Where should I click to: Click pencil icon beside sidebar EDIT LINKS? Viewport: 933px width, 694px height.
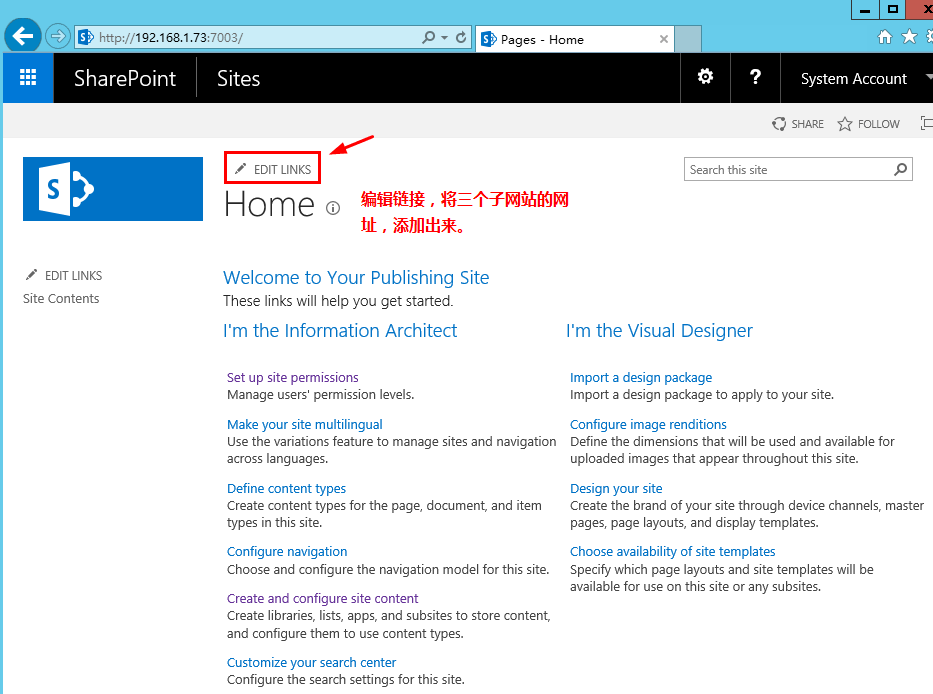(31, 275)
